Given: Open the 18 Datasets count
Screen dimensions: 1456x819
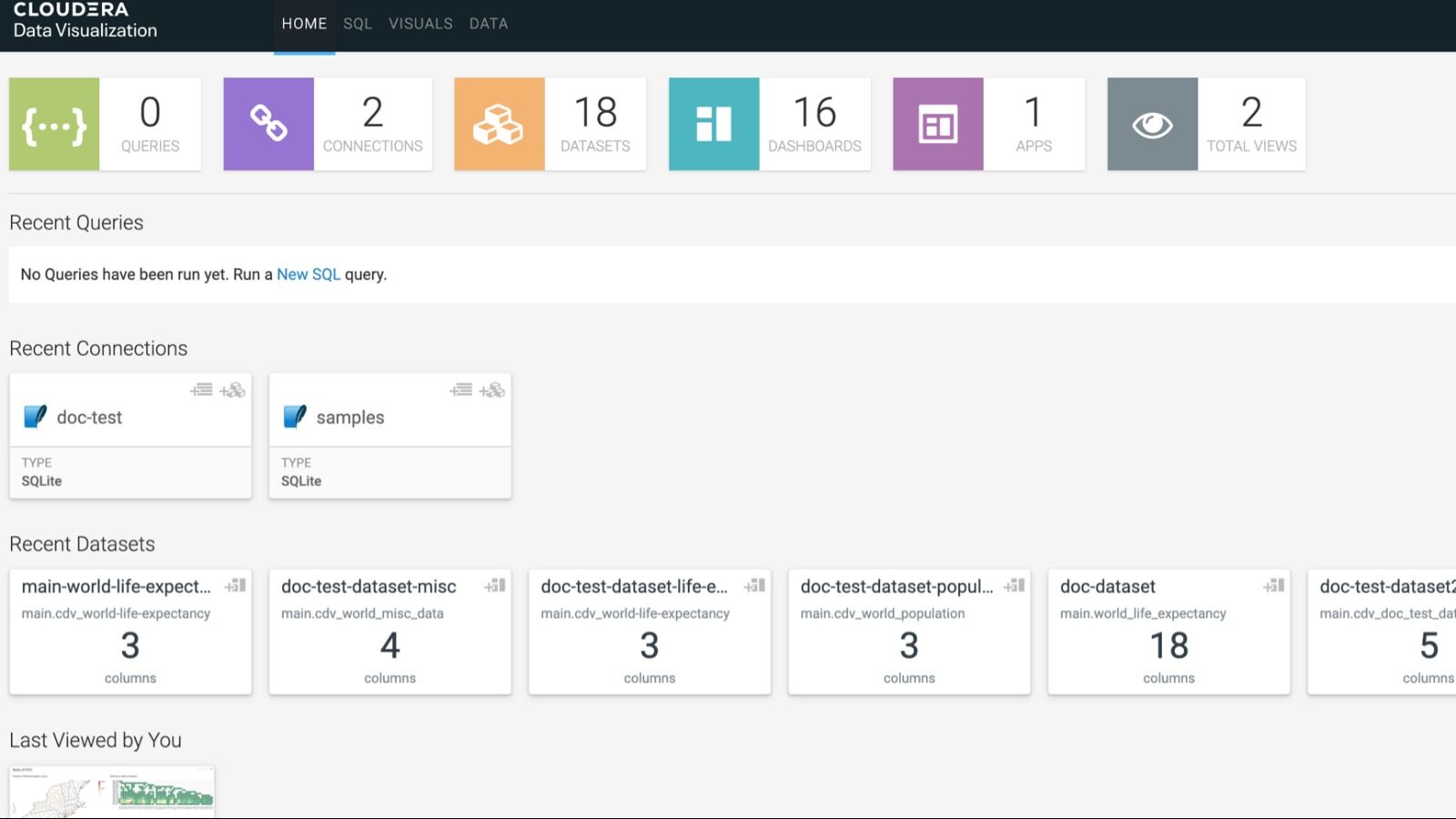Looking at the screenshot, I should (x=595, y=124).
